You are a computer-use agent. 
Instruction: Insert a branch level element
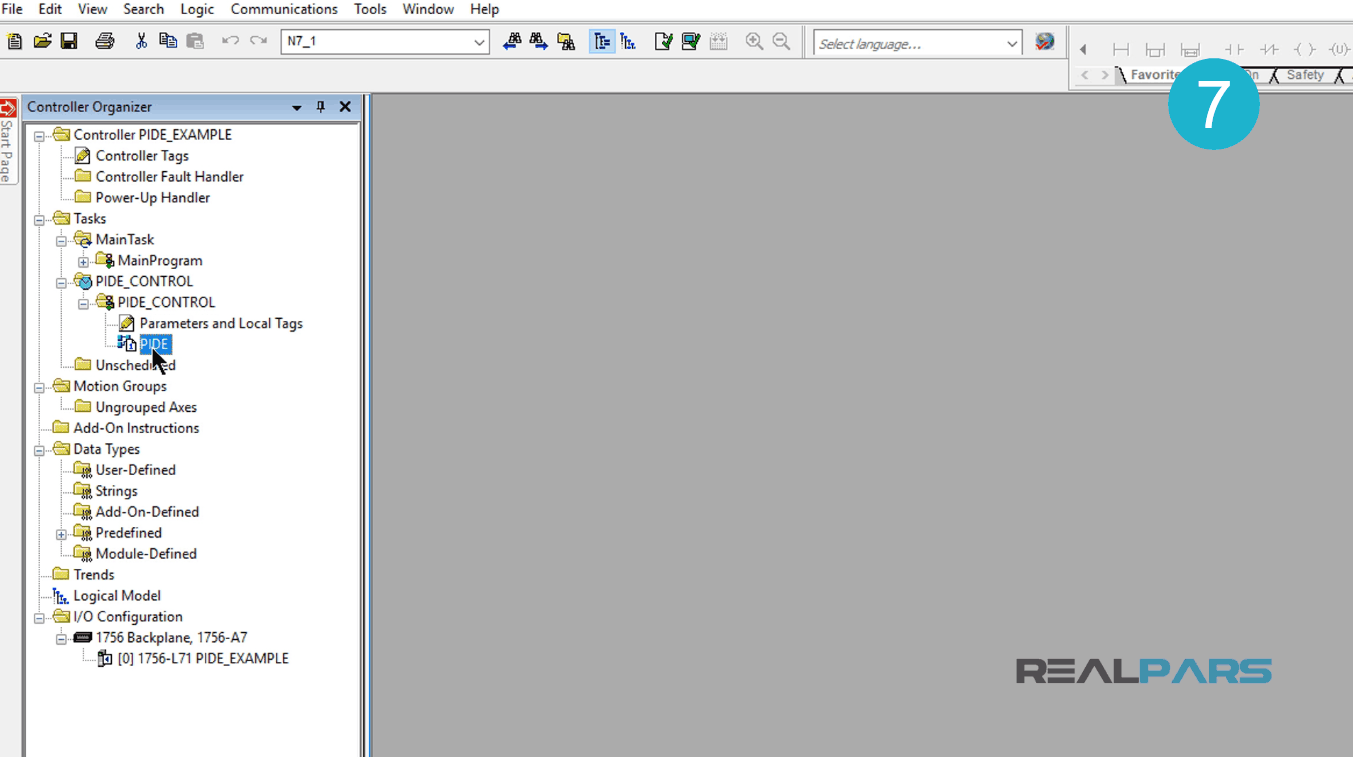1190,49
